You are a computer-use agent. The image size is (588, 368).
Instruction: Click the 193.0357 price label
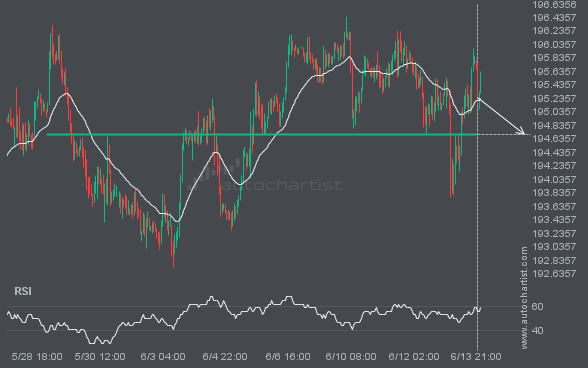tap(554, 247)
